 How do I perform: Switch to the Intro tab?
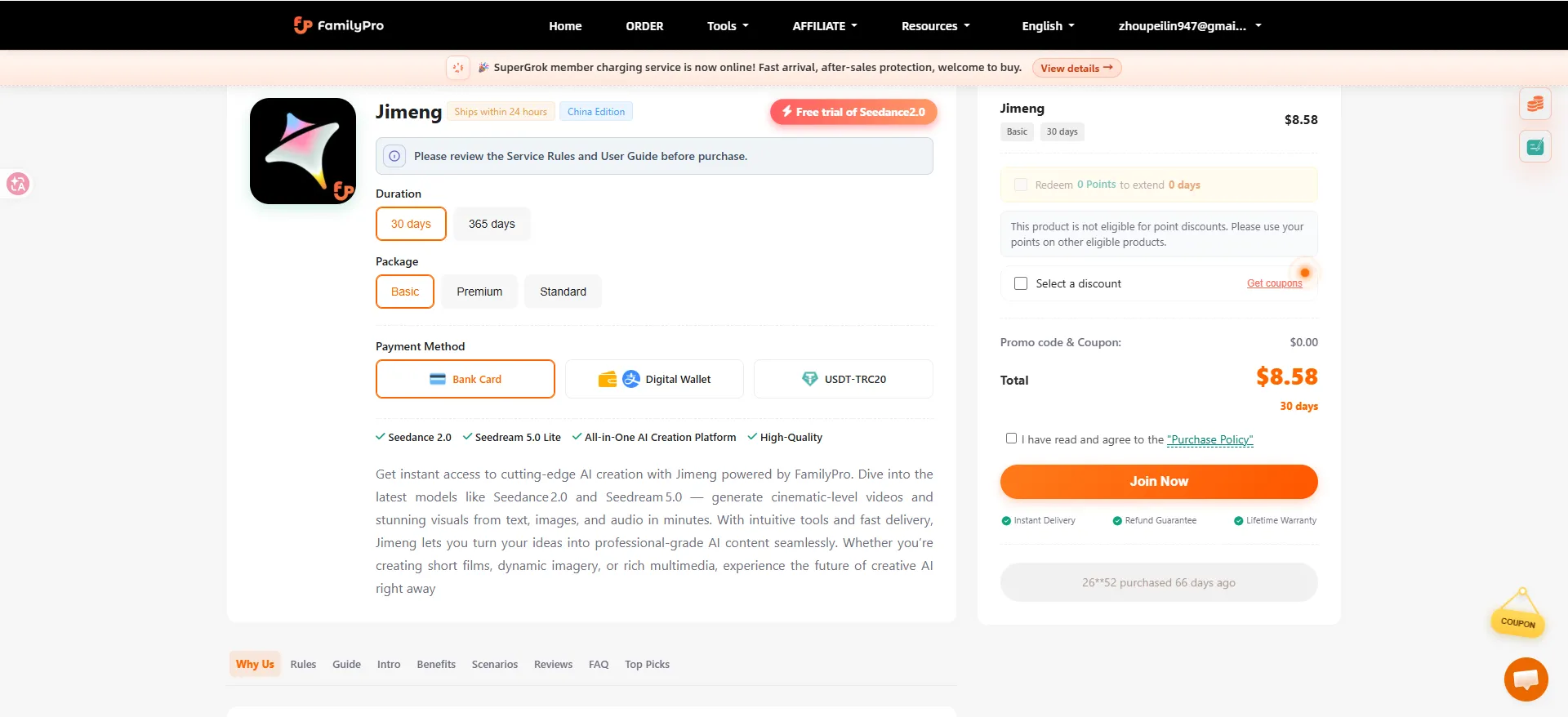[x=389, y=664]
